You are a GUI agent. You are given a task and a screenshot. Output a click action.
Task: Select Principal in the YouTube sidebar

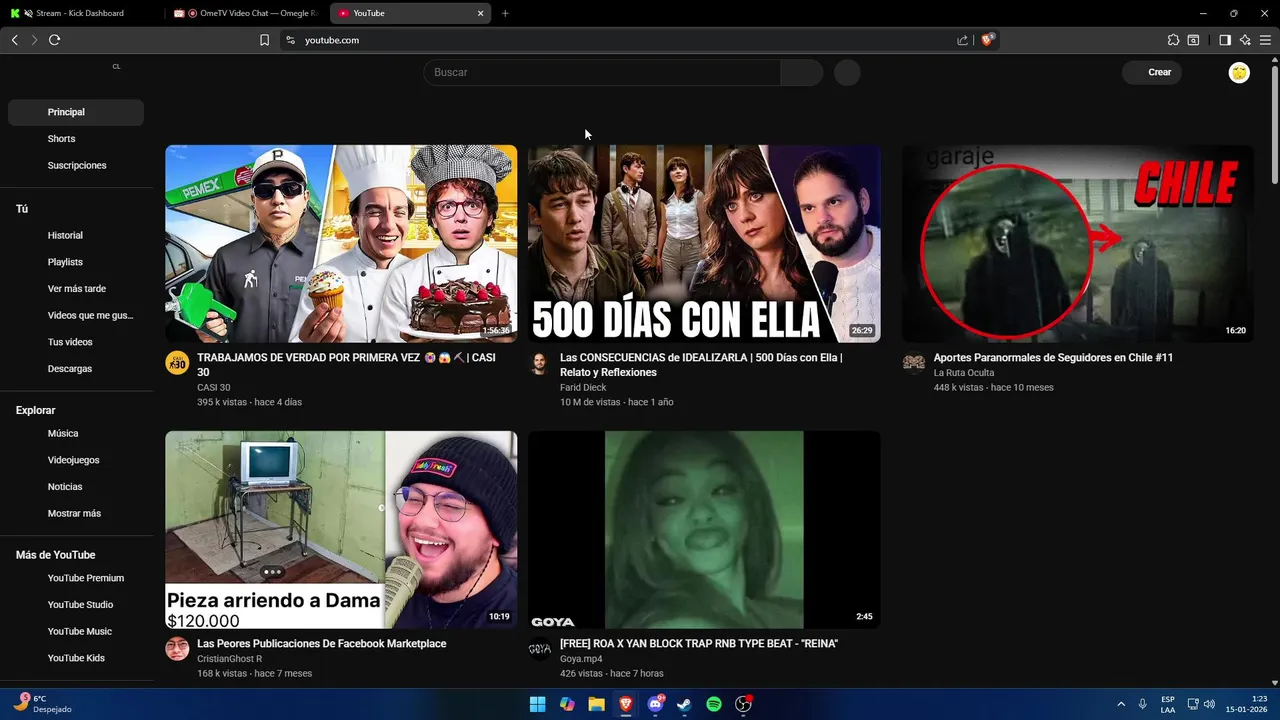pyautogui.click(x=76, y=112)
